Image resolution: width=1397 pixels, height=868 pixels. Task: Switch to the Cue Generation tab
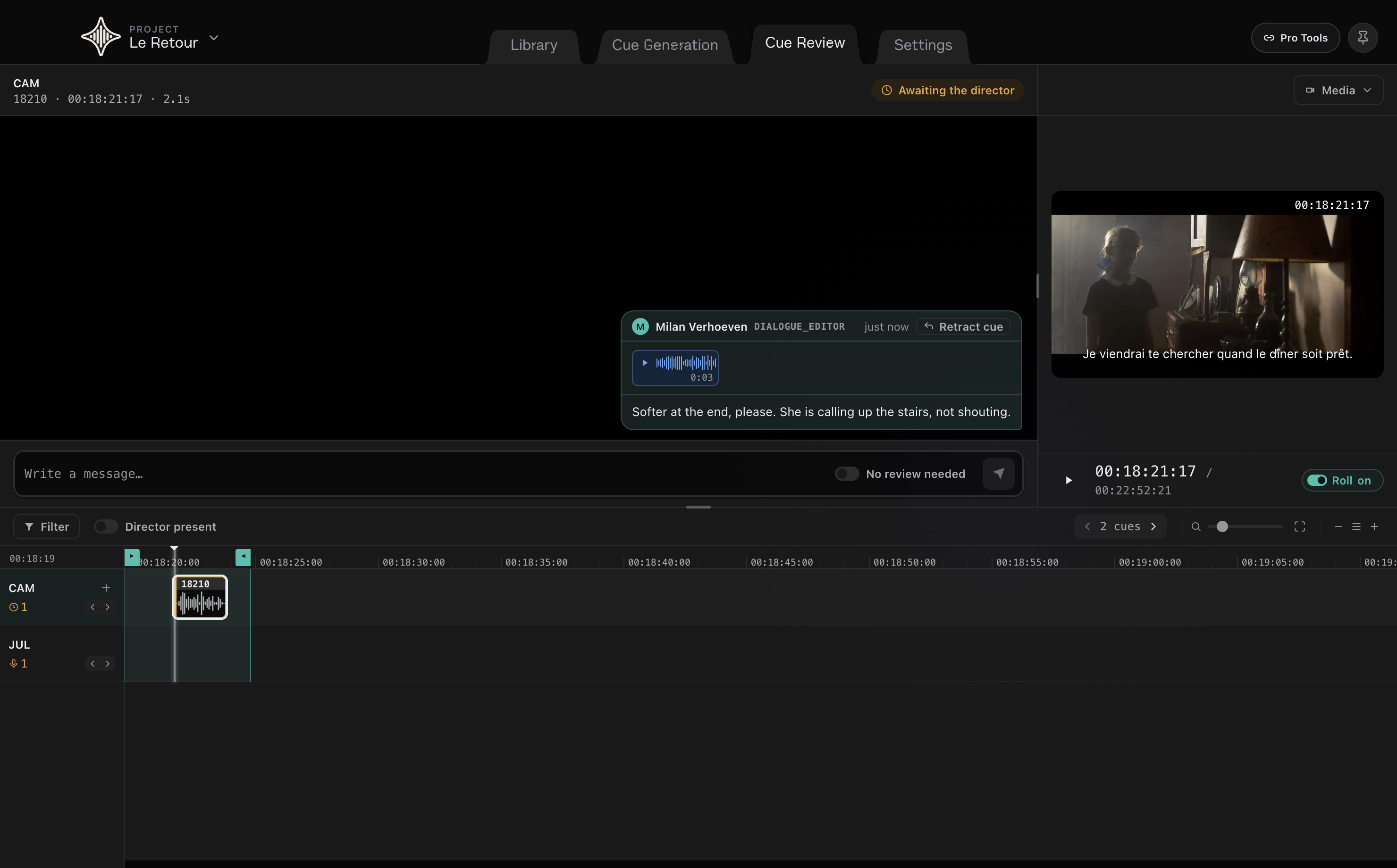(x=665, y=45)
